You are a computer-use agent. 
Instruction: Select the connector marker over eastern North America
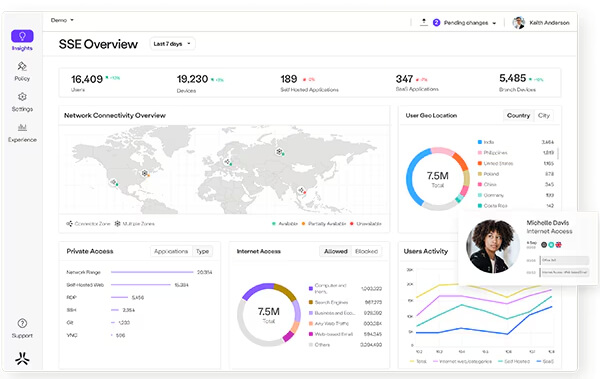tap(145, 173)
